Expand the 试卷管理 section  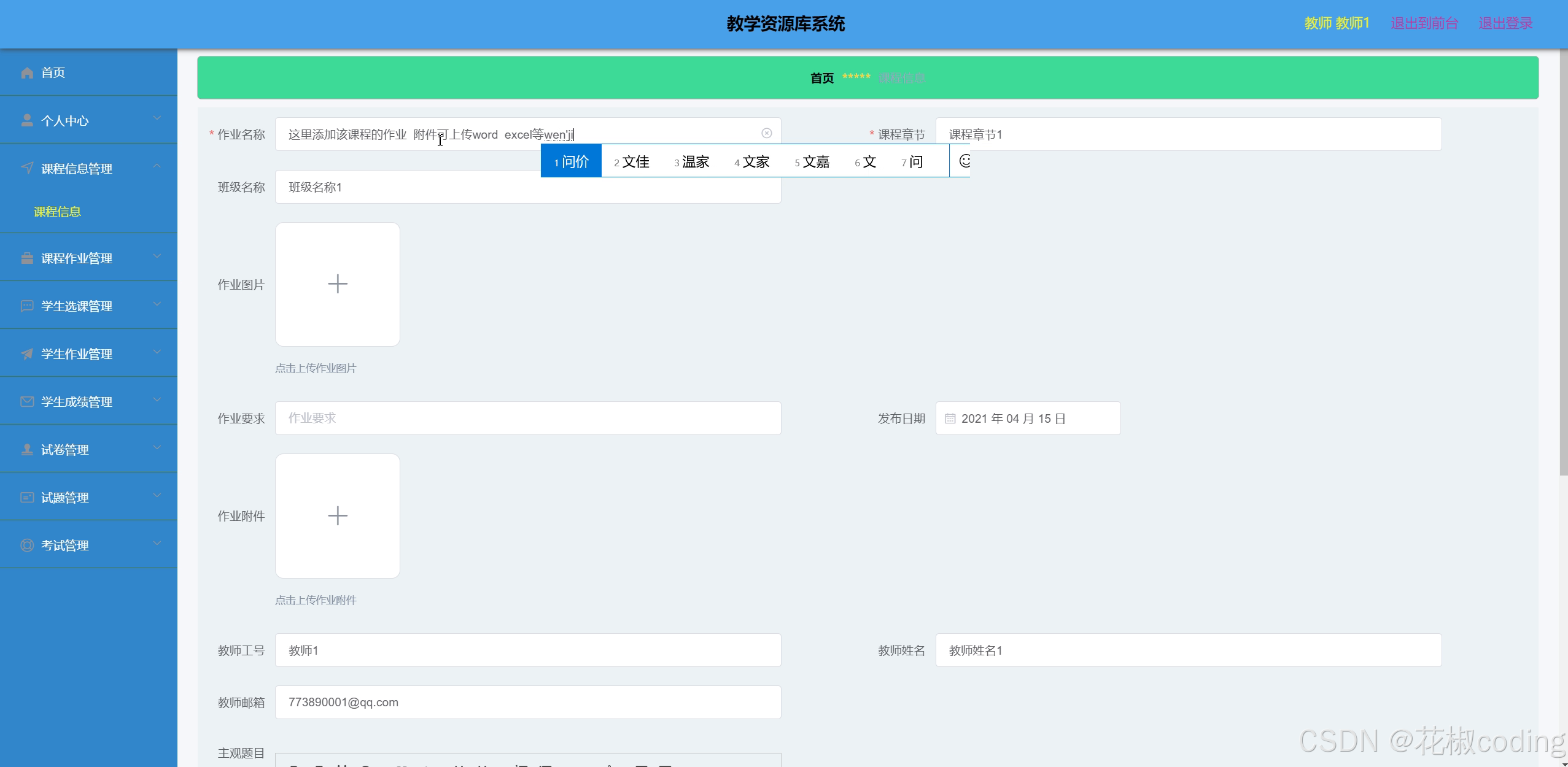157,449
